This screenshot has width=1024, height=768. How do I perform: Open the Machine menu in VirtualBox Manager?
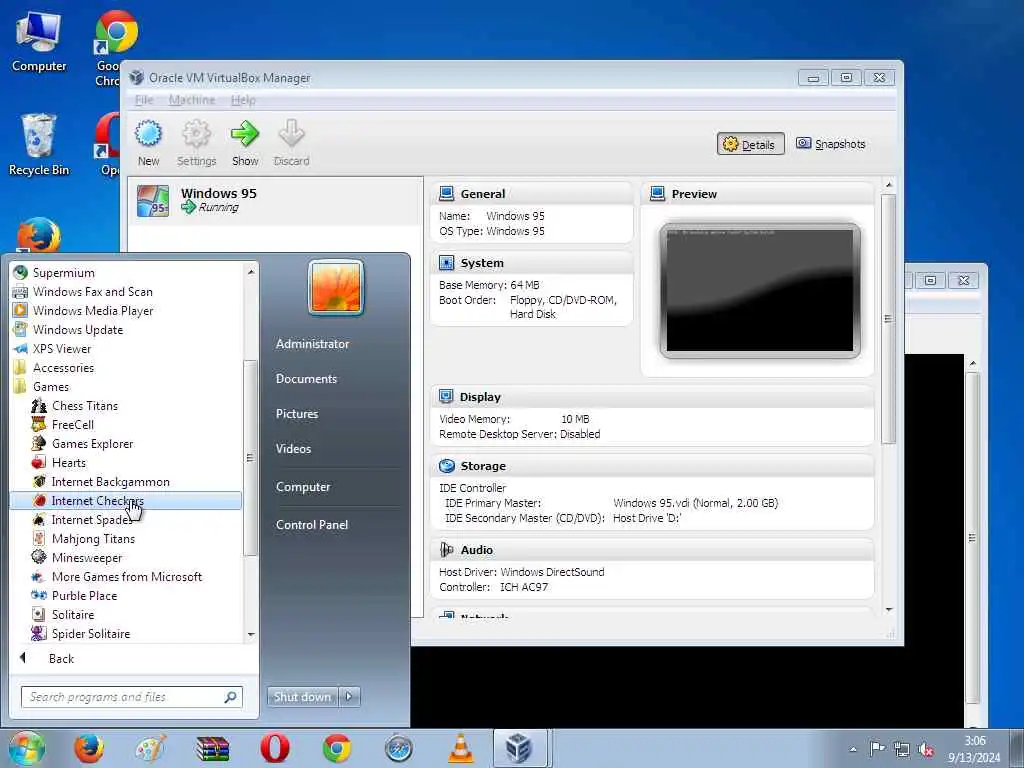(192, 100)
